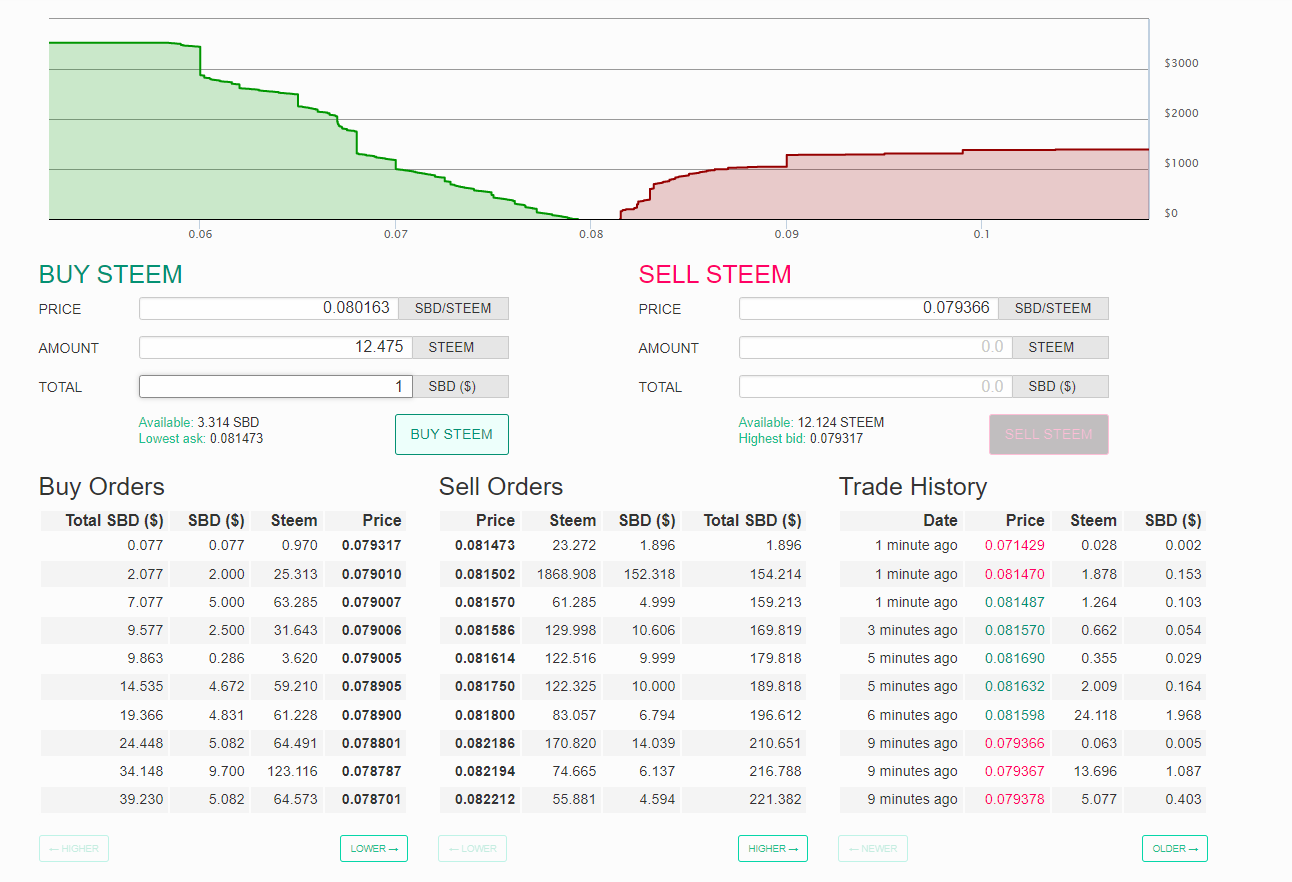Click the Available 3.314 SBD balance link
1292x882 pixels.
coord(228,422)
